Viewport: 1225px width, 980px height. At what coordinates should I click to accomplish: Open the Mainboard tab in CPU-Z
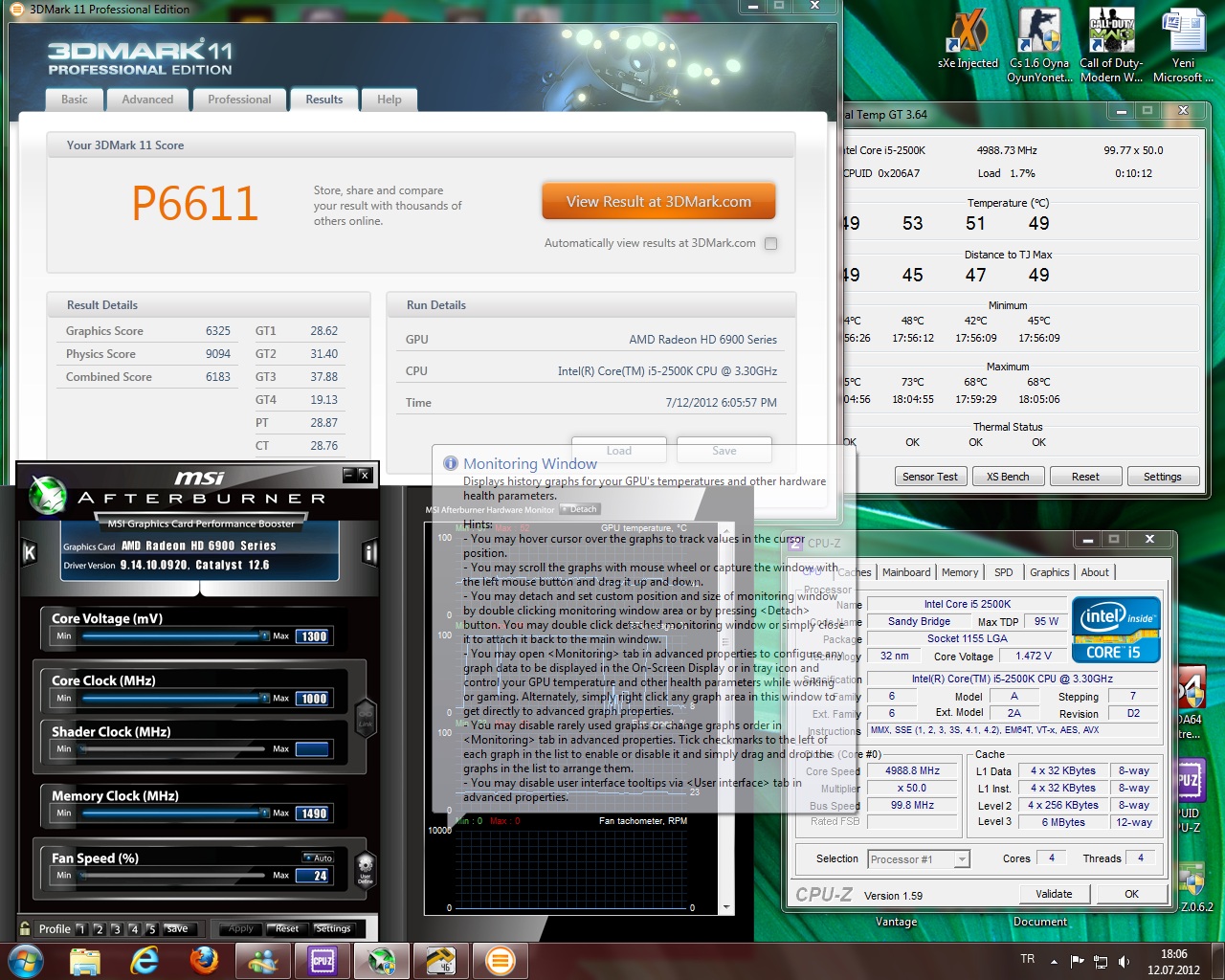coord(906,572)
